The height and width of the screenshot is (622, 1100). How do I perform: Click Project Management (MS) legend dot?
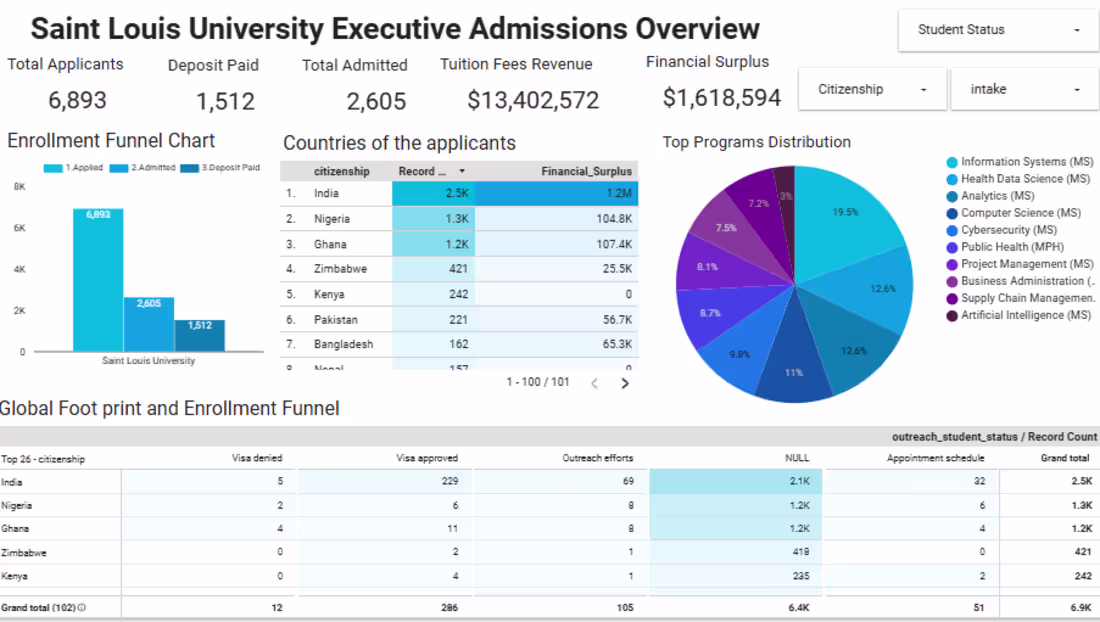952,264
